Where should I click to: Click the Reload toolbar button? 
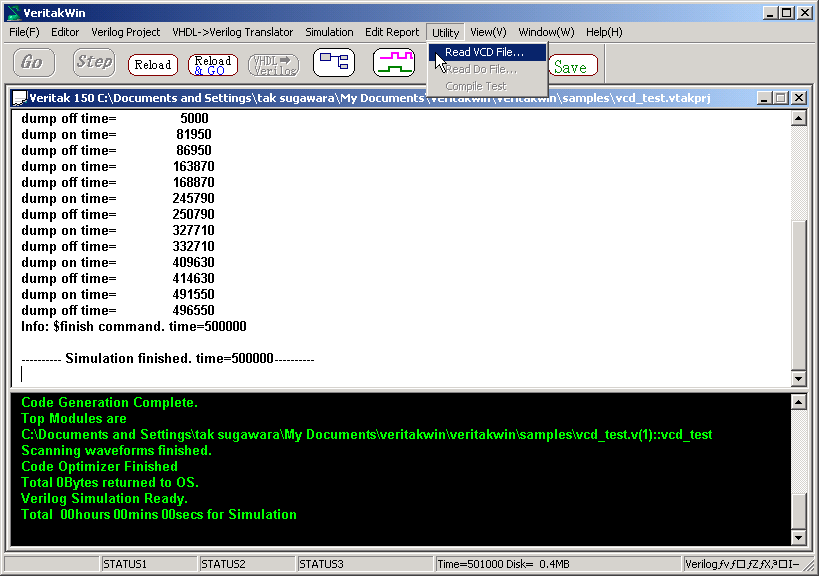click(153, 65)
